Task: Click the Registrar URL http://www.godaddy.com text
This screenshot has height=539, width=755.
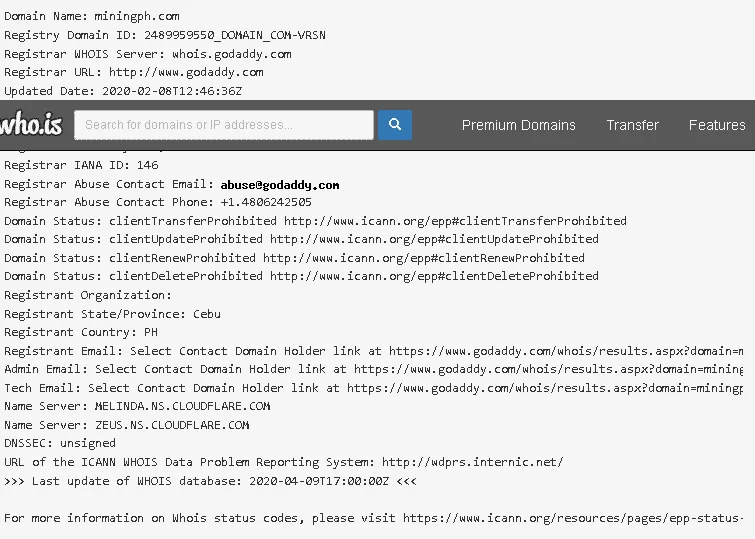Action: coord(134,72)
